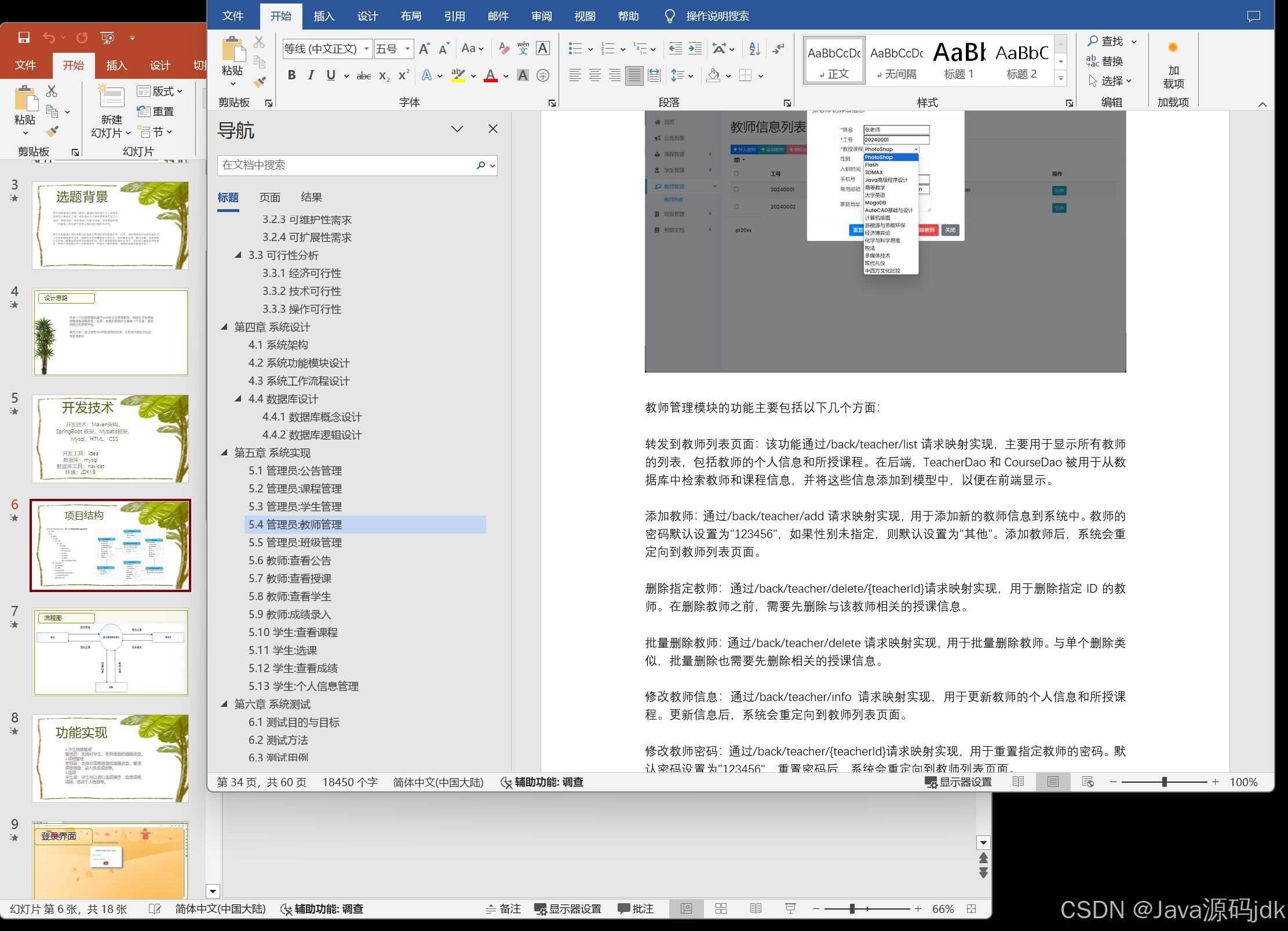Apply subscript formatting

(384, 75)
